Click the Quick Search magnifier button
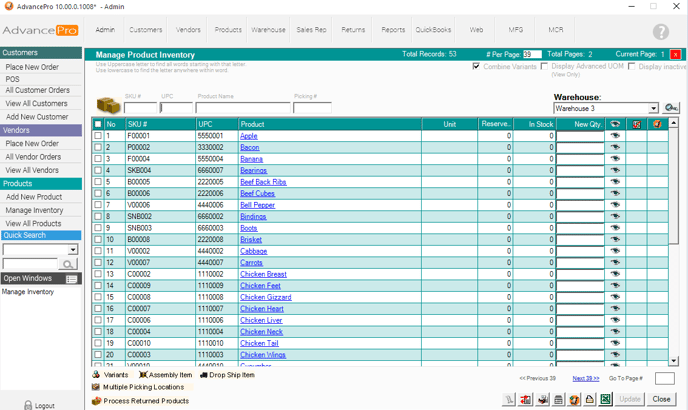The height and width of the screenshot is (410, 688). [68, 264]
